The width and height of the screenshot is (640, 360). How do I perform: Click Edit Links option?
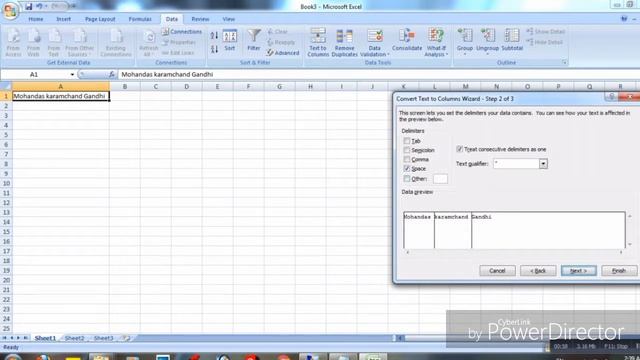coord(178,53)
